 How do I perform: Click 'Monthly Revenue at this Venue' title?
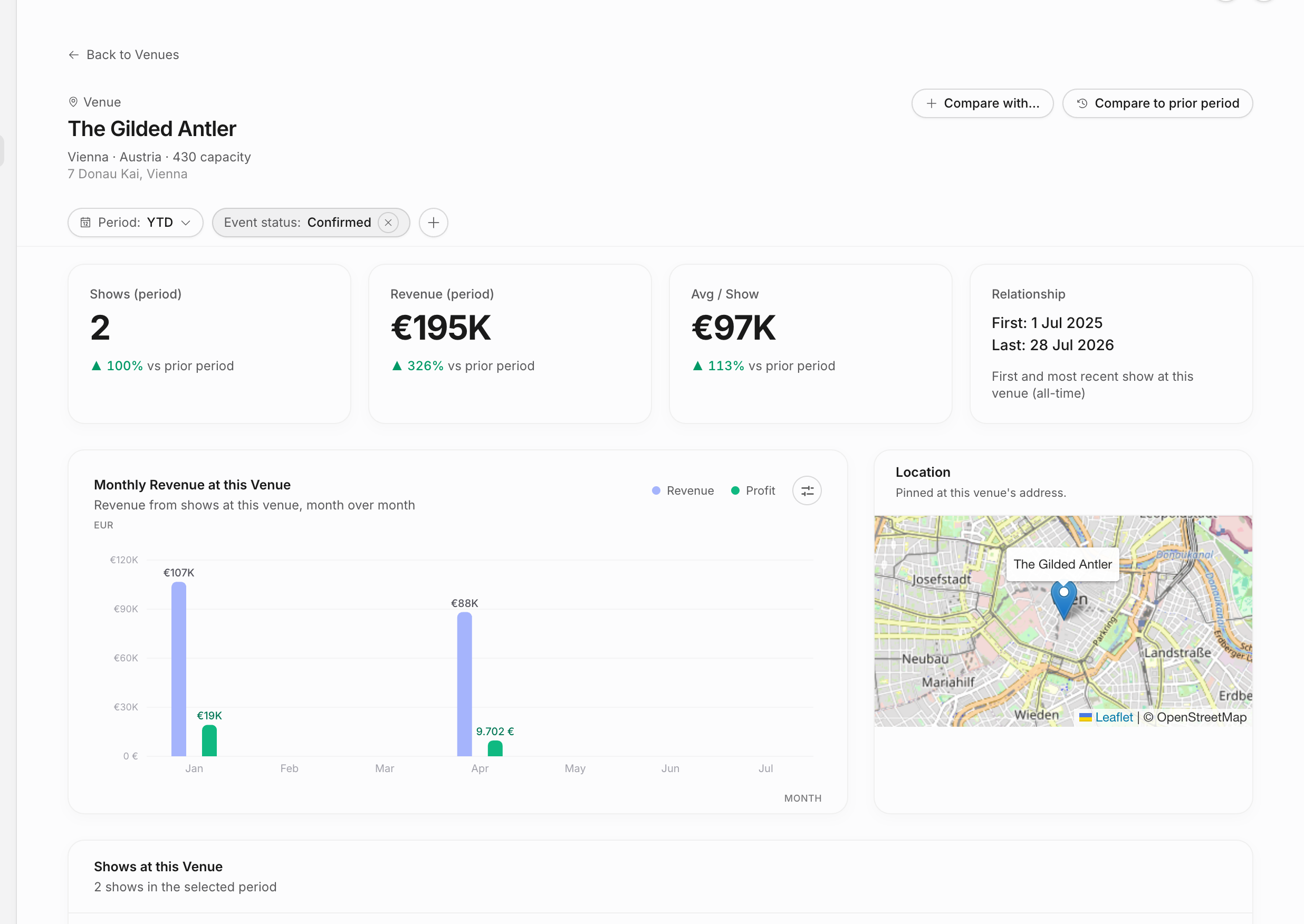[193, 485]
